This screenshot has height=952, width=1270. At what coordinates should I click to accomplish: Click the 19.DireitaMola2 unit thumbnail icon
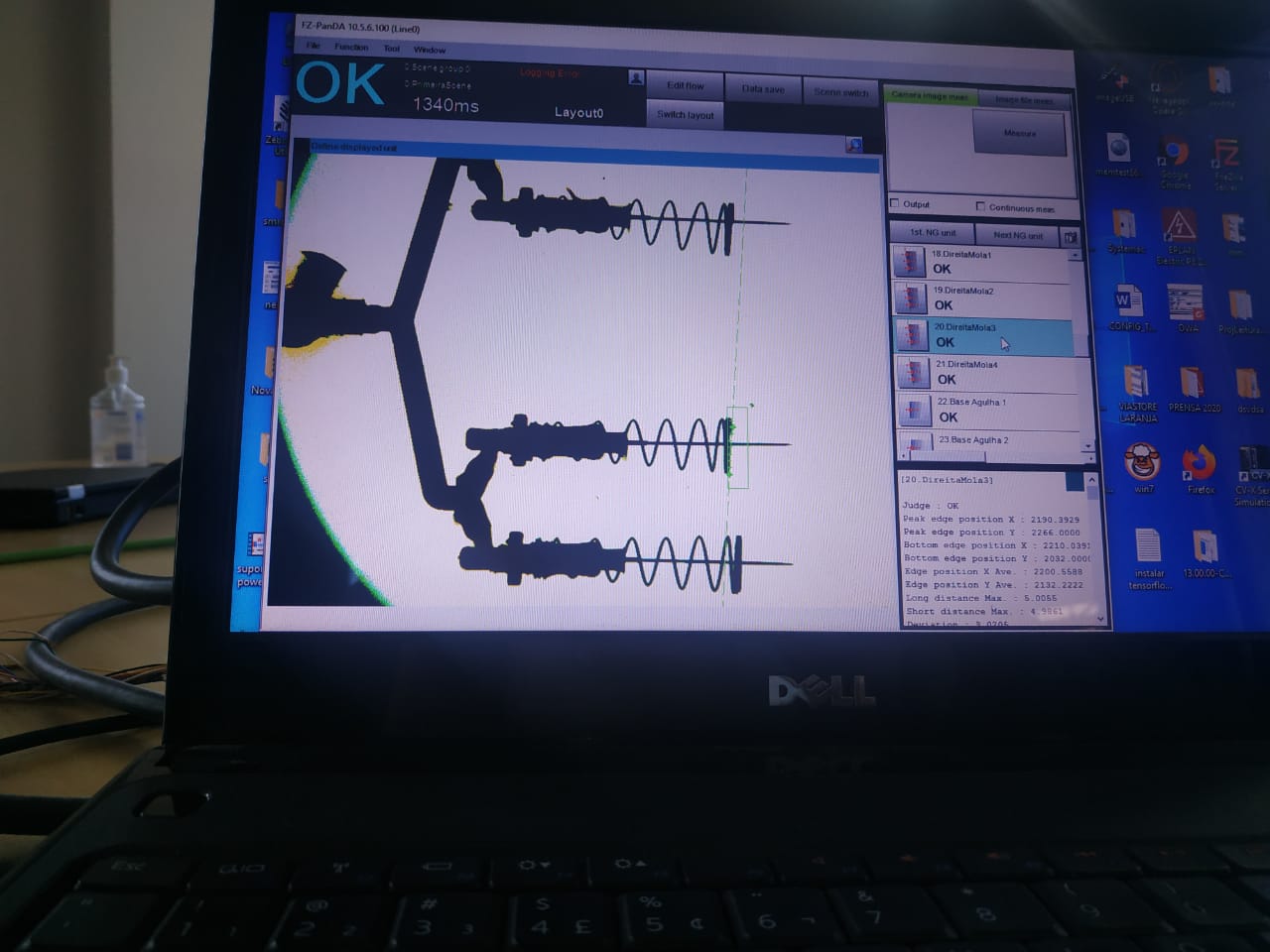click(910, 297)
